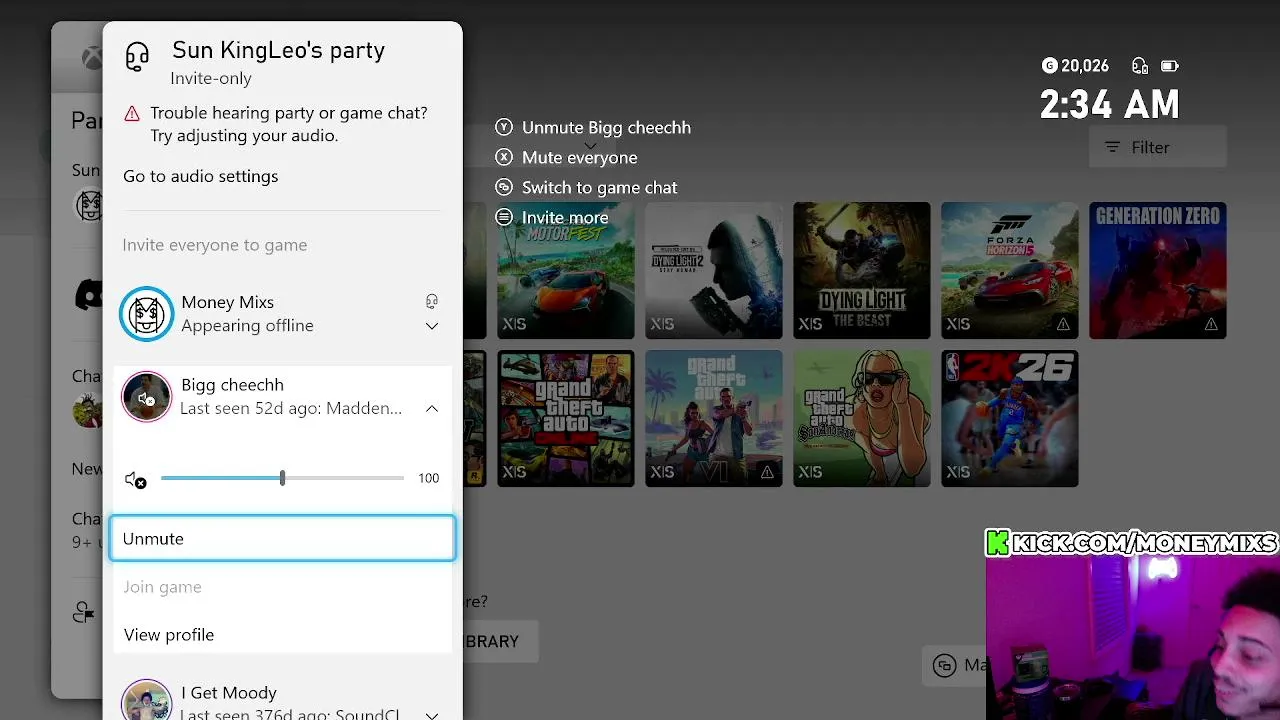Select Invite everyone to game
The width and height of the screenshot is (1280, 720).
click(215, 245)
